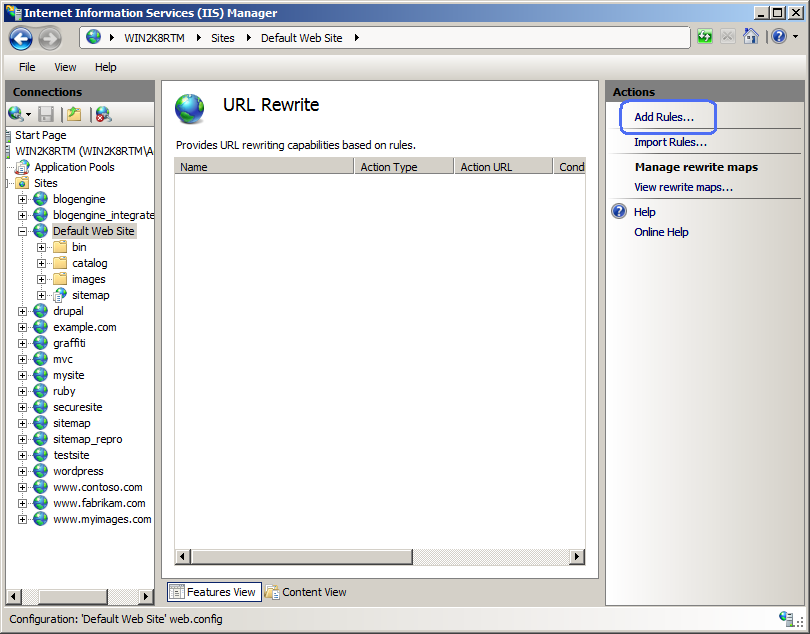Open the File menu
This screenshot has height=634, width=810.
27,67
